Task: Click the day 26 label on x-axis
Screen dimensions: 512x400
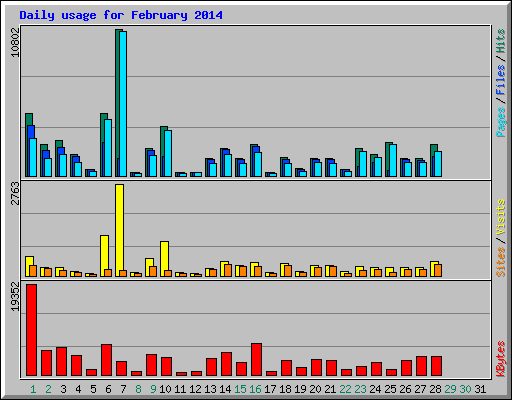Action: pyautogui.click(x=405, y=389)
